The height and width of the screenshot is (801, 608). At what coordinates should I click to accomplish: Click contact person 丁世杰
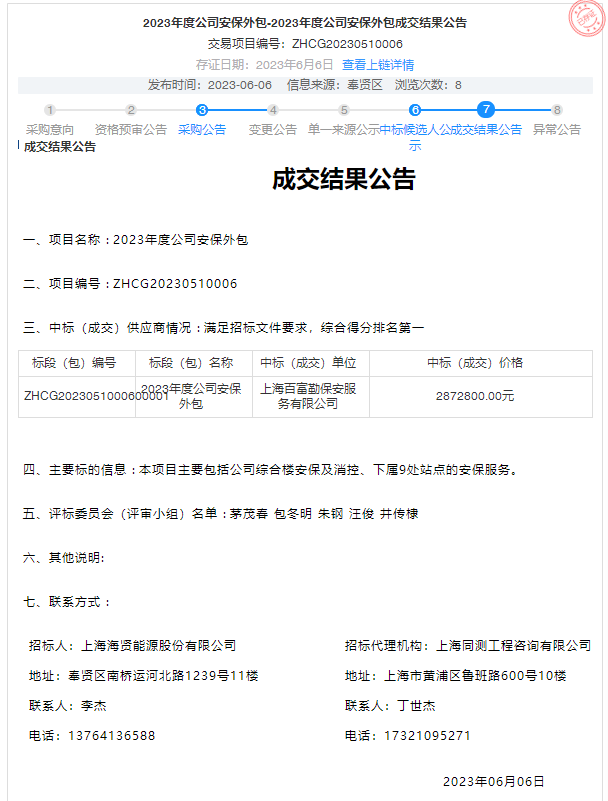point(416,705)
